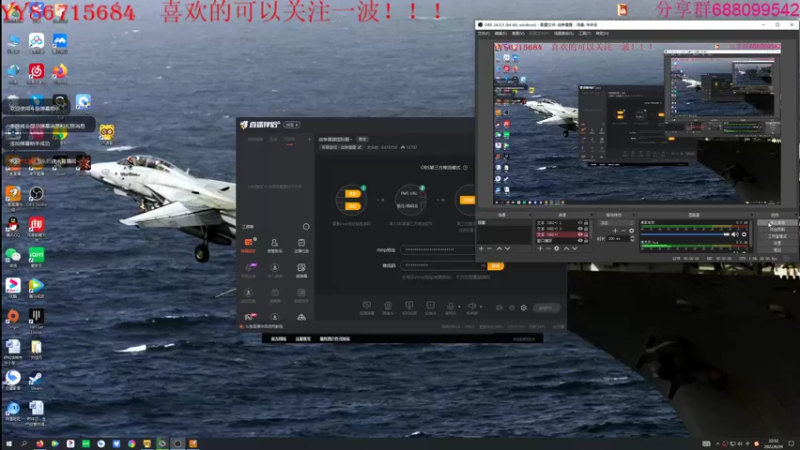800x450 pixels.
Task: Click upper orange copy button in first circle
Action: [x=352, y=194]
